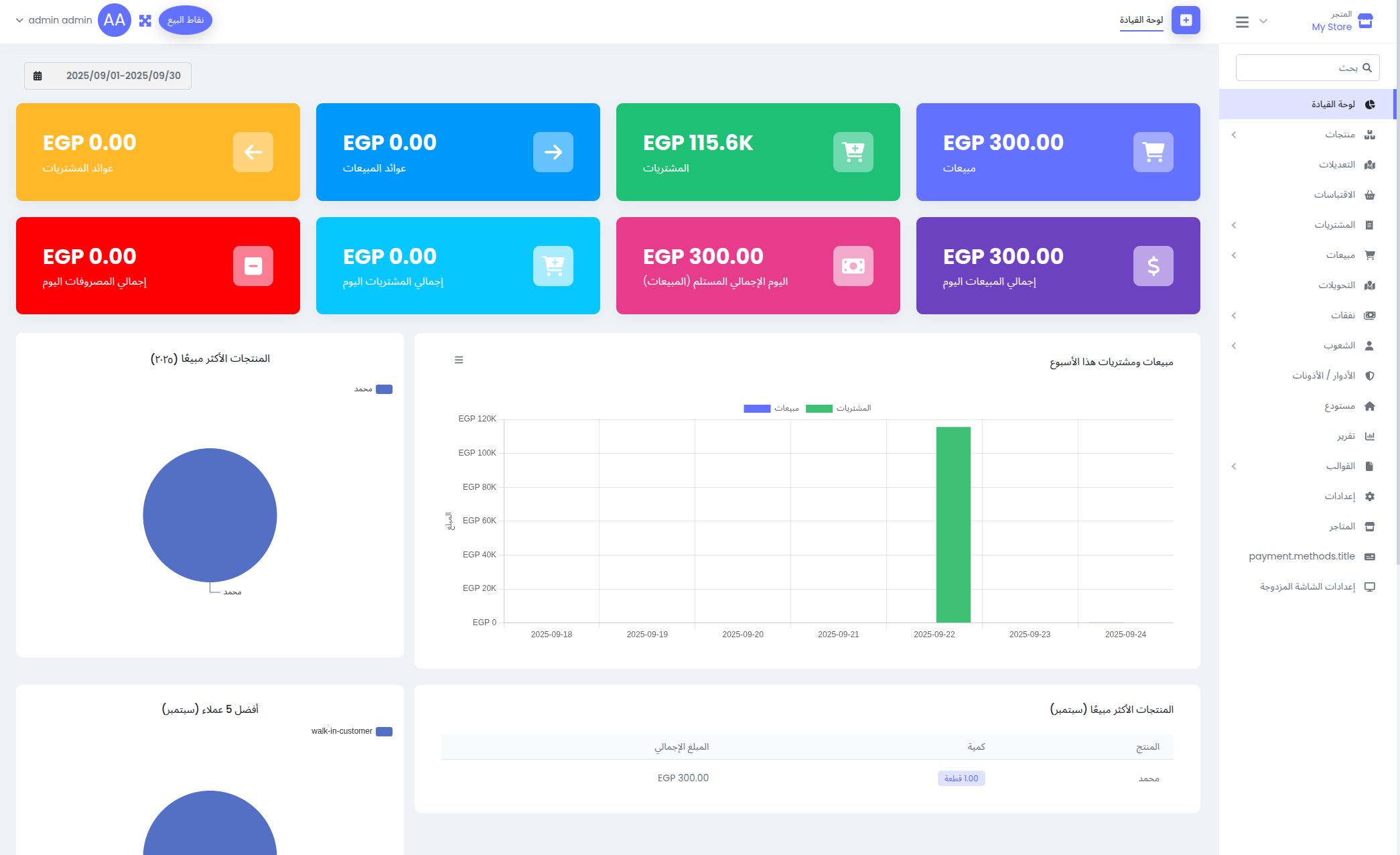Select the Products (منتجات) sidebar icon
The width and height of the screenshot is (1400, 855).
tap(1370, 134)
